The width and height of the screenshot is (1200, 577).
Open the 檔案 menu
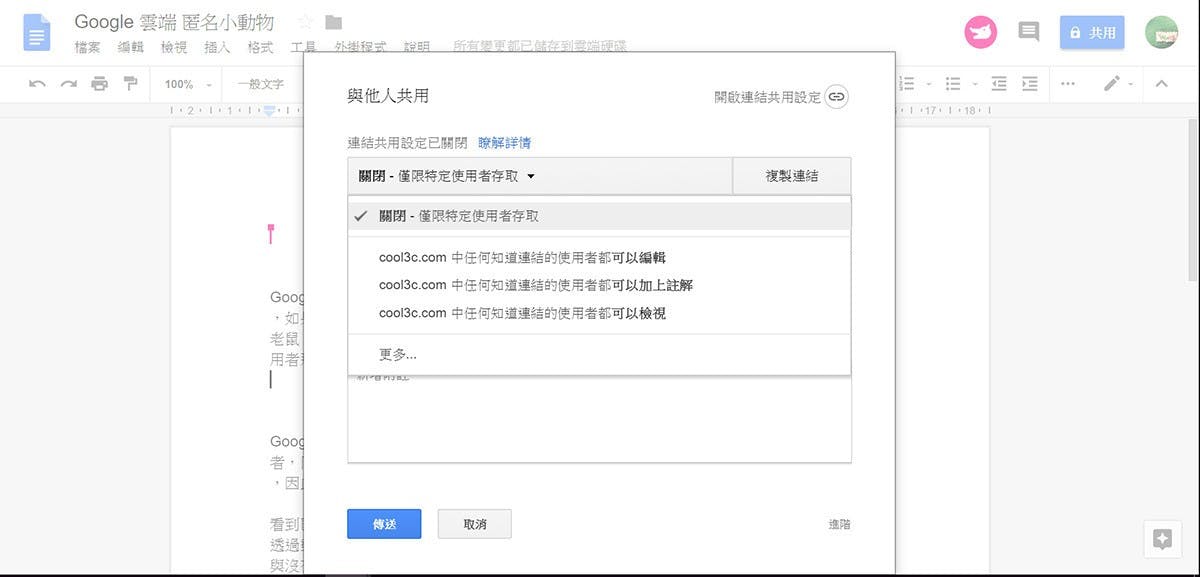click(88, 47)
